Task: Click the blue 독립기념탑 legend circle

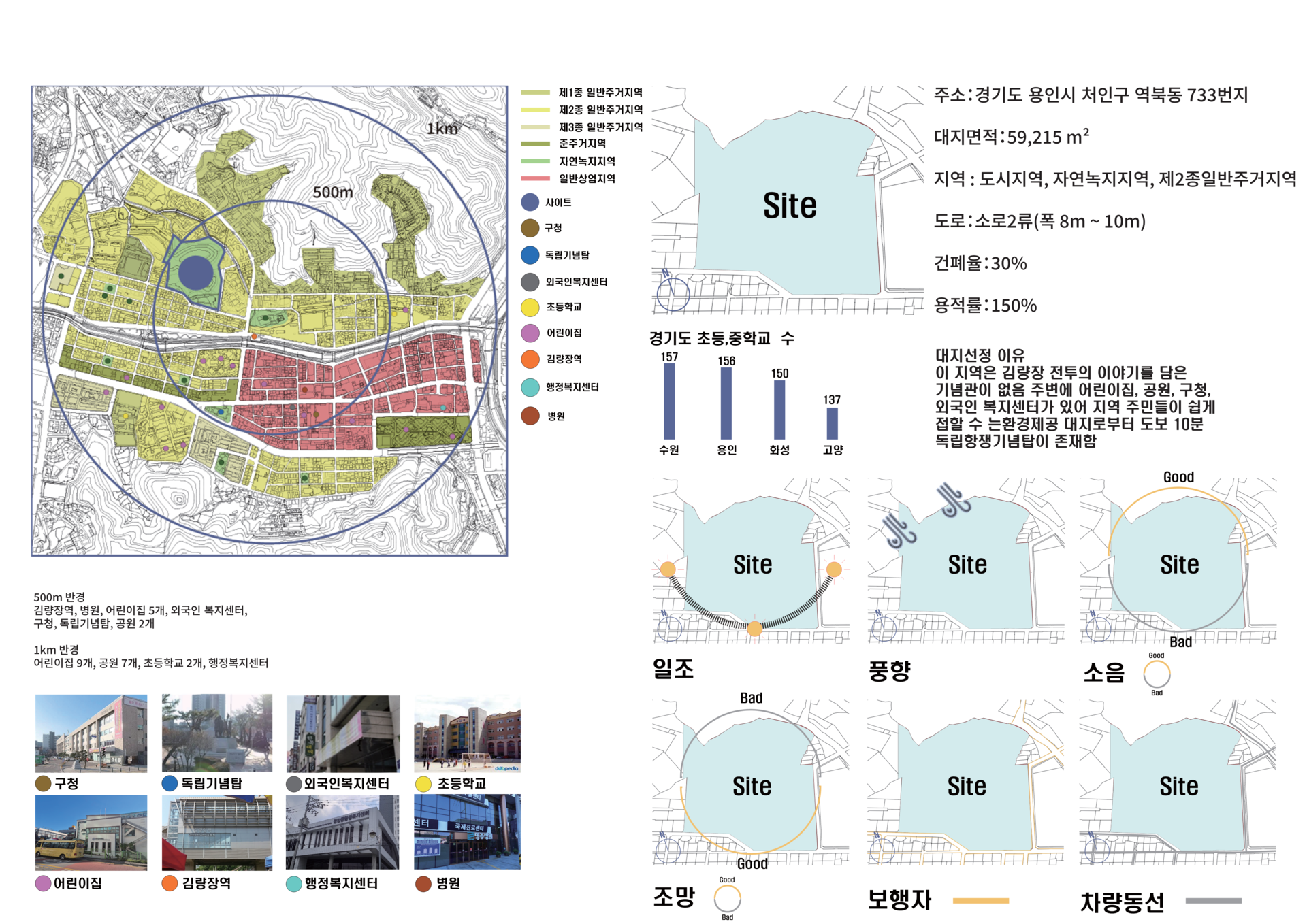Action: click(x=530, y=255)
